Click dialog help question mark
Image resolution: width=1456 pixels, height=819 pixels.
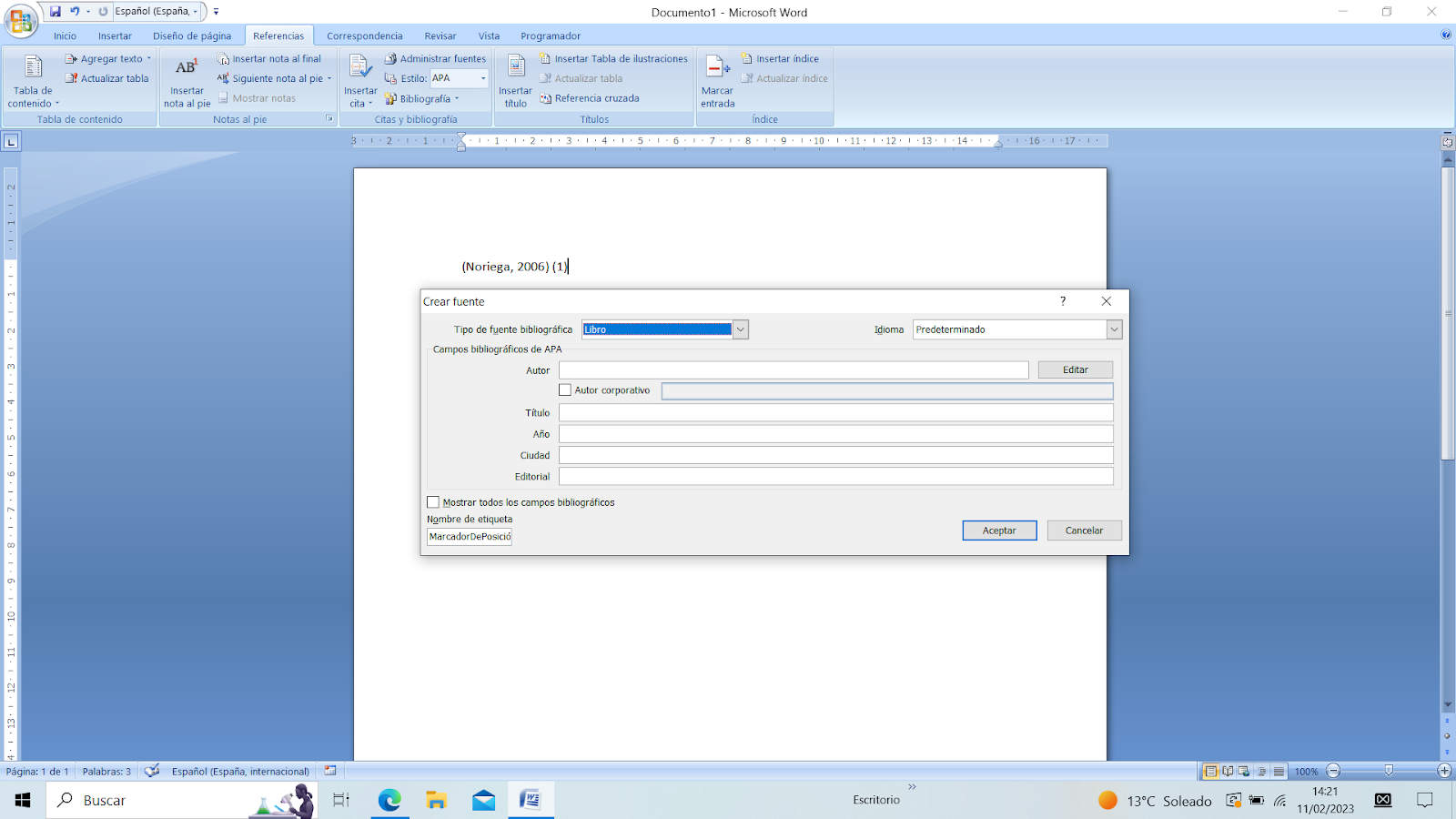click(x=1063, y=301)
